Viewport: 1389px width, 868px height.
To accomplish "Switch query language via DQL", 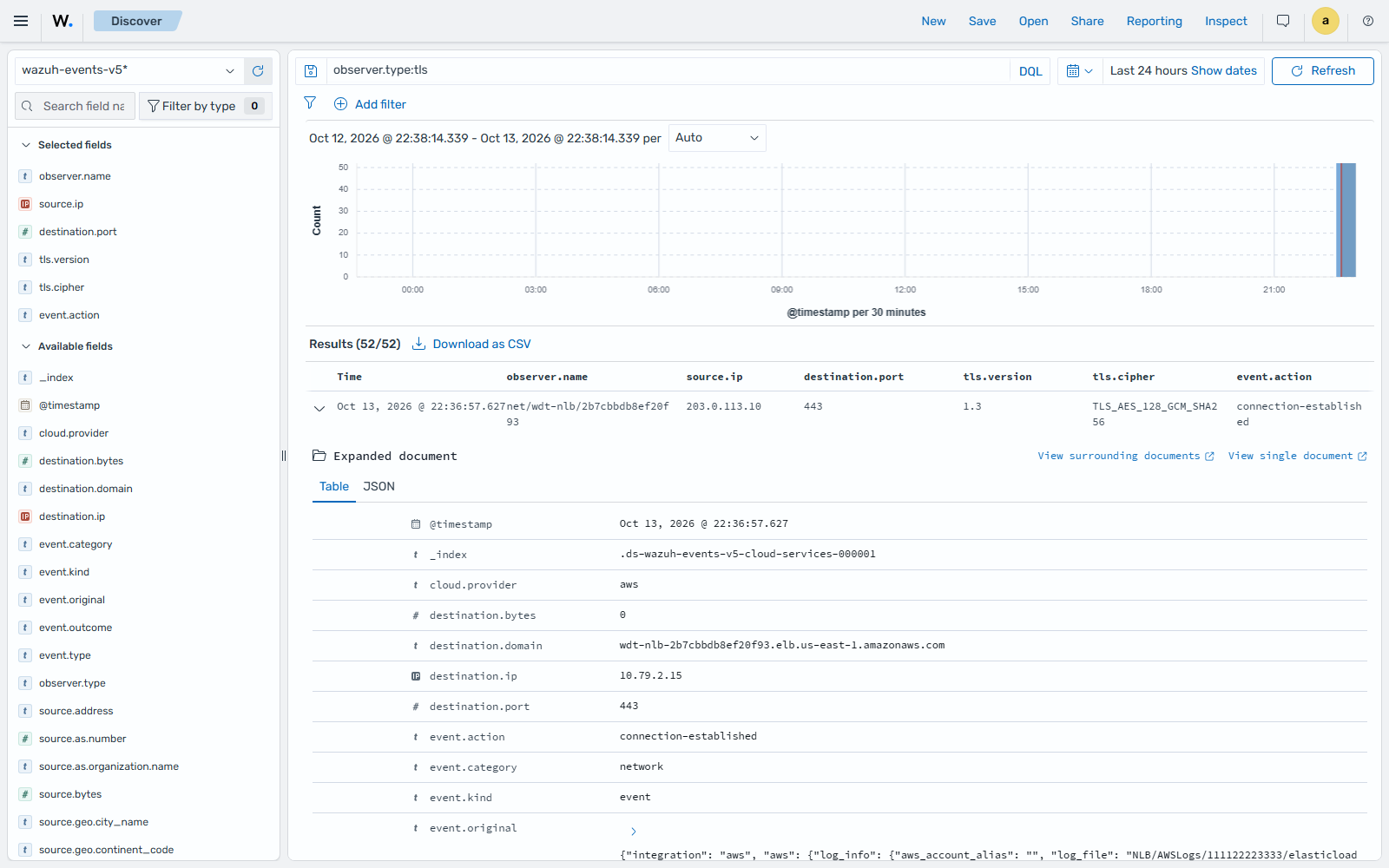I will (x=1030, y=71).
